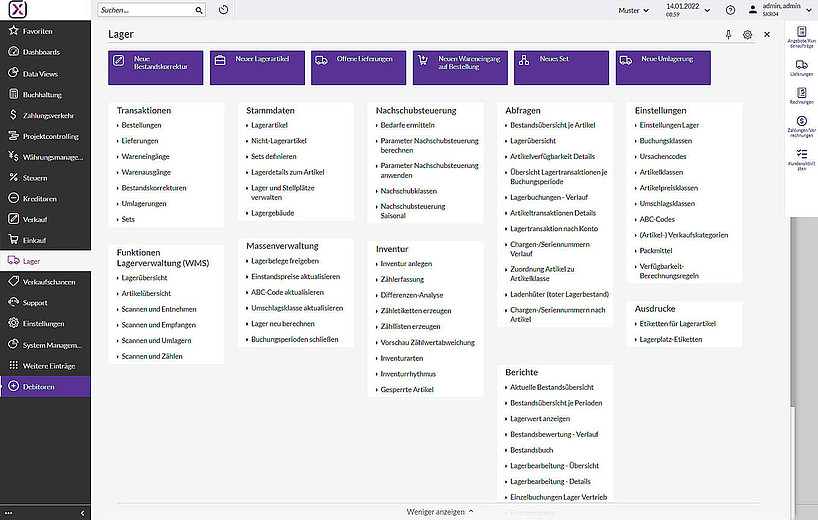Click Offene Lieferungen tile
Screen dimensions: 818x520
click(x=358, y=67)
